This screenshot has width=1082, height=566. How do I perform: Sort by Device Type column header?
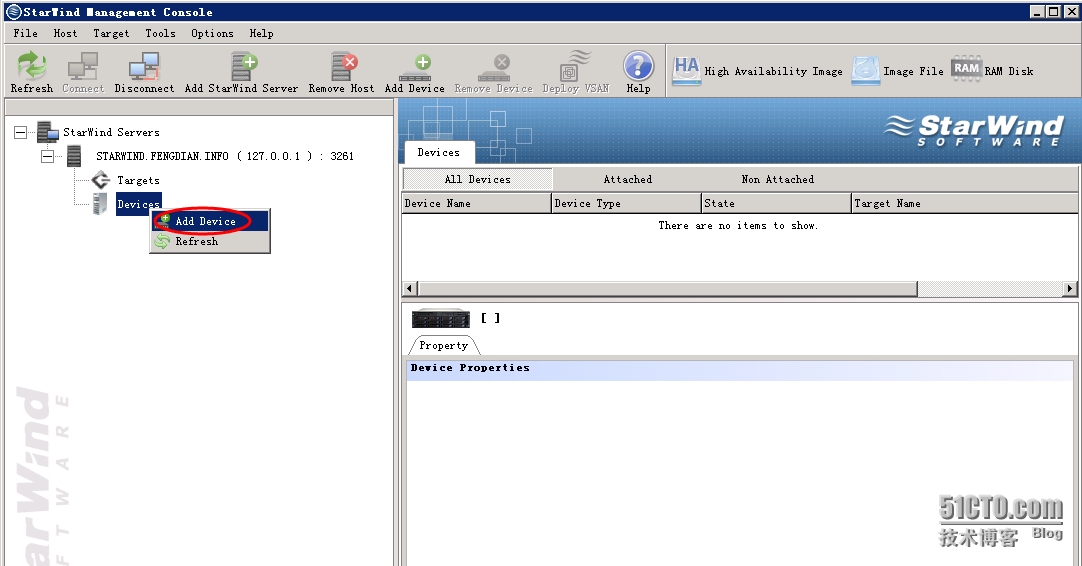(627, 204)
